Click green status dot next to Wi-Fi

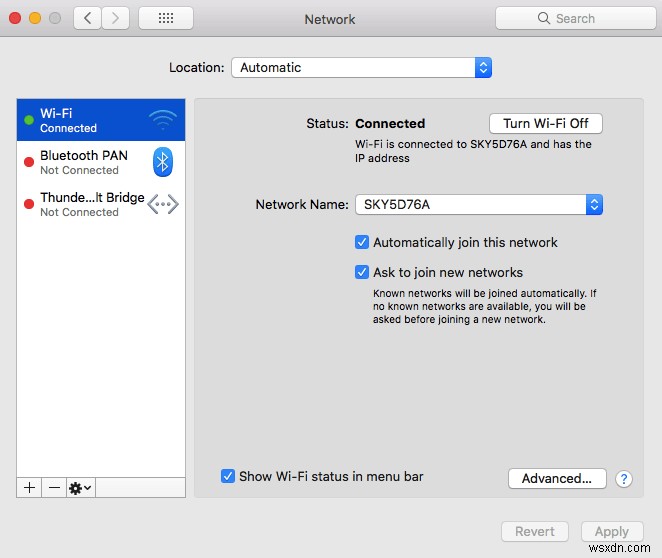[29, 120]
